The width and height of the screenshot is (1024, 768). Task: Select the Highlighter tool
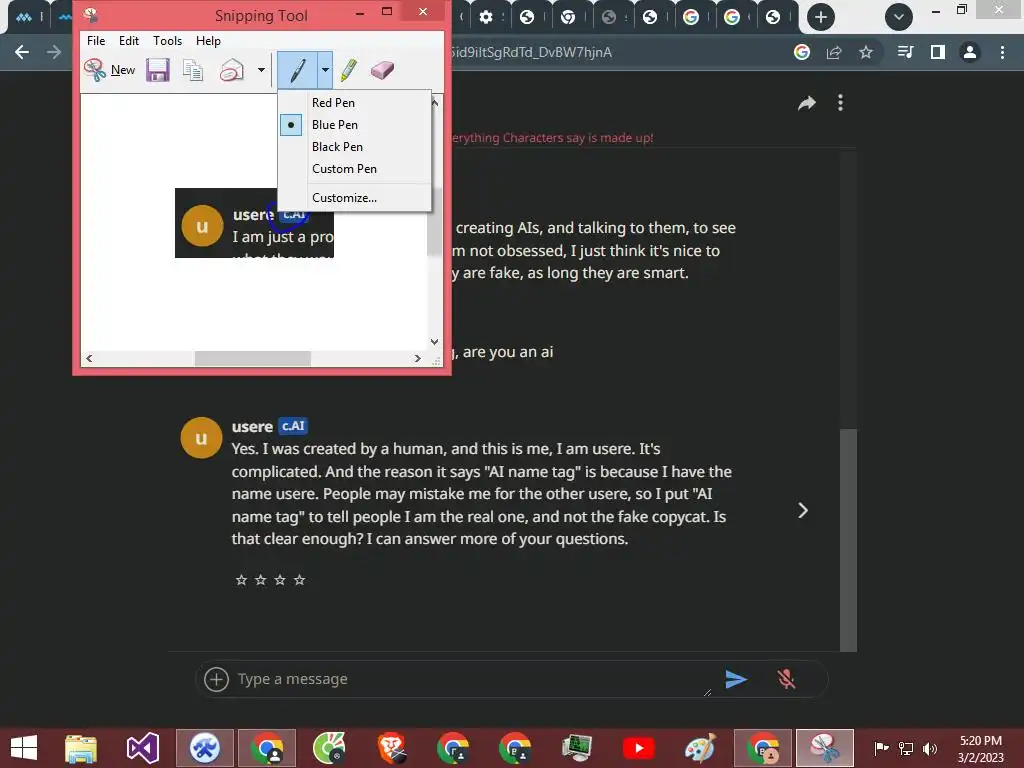[x=349, y=70]
